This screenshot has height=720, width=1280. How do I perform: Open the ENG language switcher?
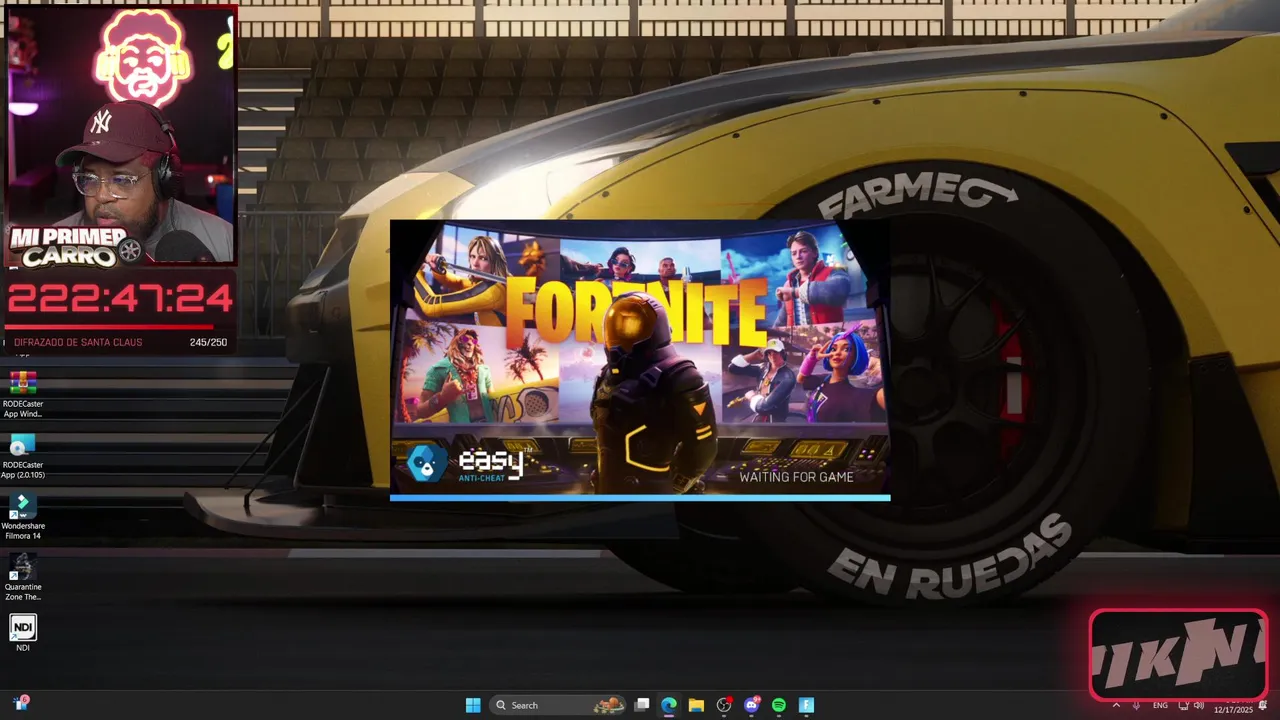pyautogui.click(x=1160, y=705)
